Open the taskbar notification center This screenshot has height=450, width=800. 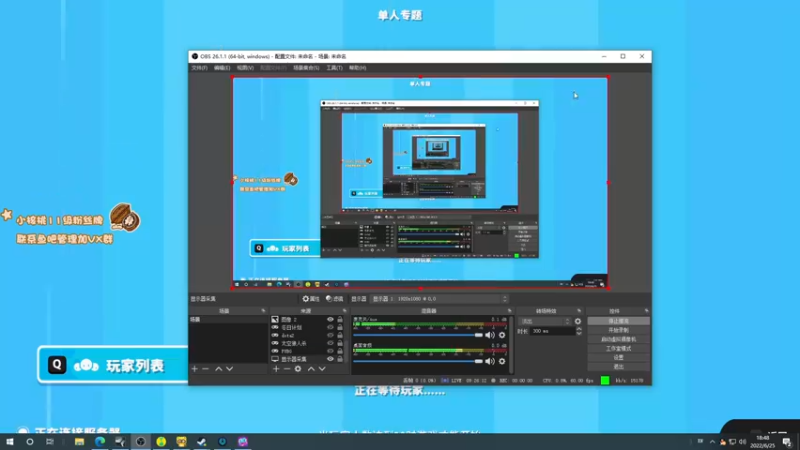point(787,441)
